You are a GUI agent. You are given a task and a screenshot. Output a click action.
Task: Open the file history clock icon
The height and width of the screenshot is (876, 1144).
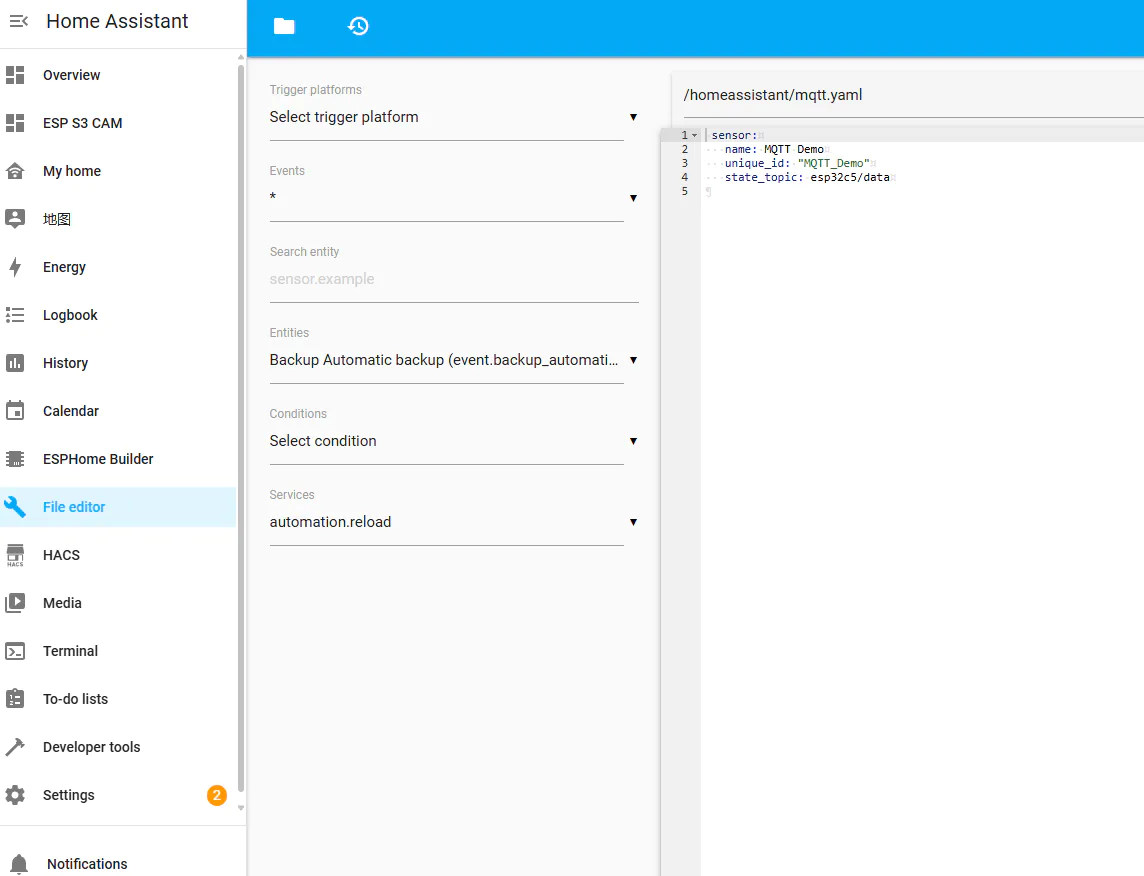[x=358, y=26]
